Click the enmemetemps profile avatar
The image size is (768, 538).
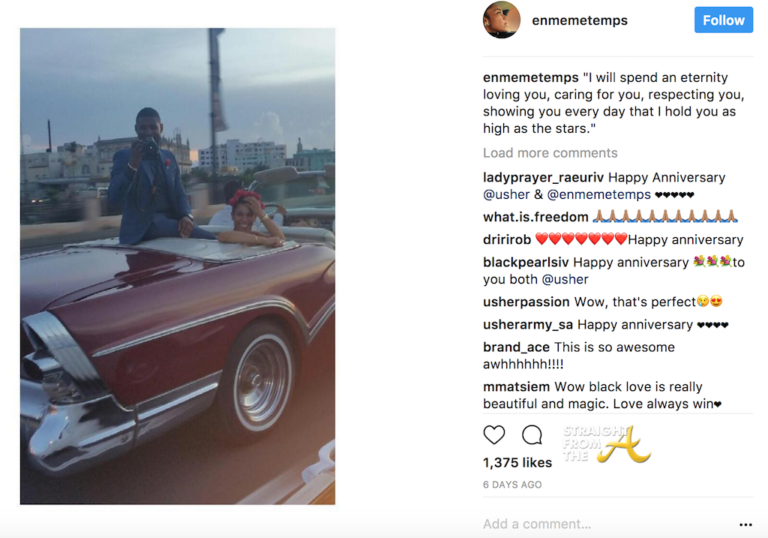pyautogui.click(x=502, y=20)
